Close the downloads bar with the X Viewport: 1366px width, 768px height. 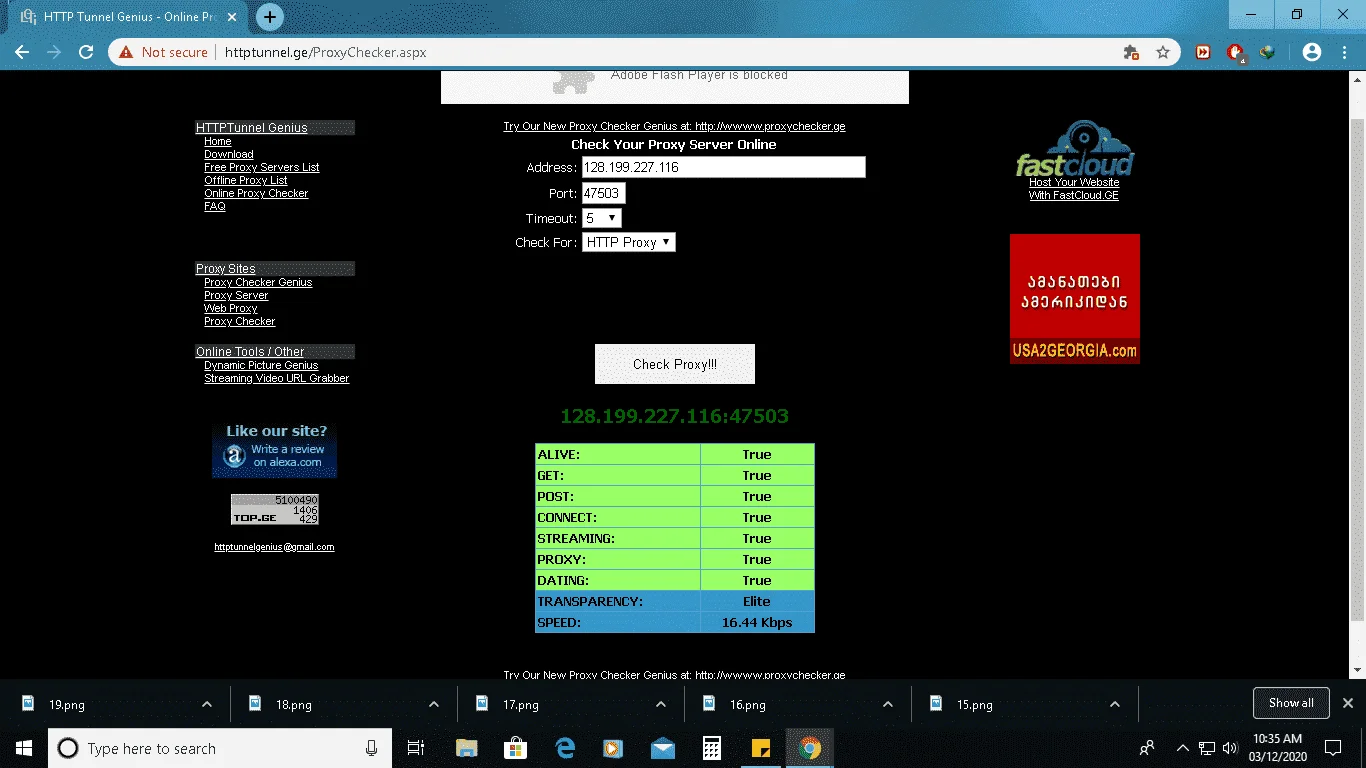pos(1347,703)
